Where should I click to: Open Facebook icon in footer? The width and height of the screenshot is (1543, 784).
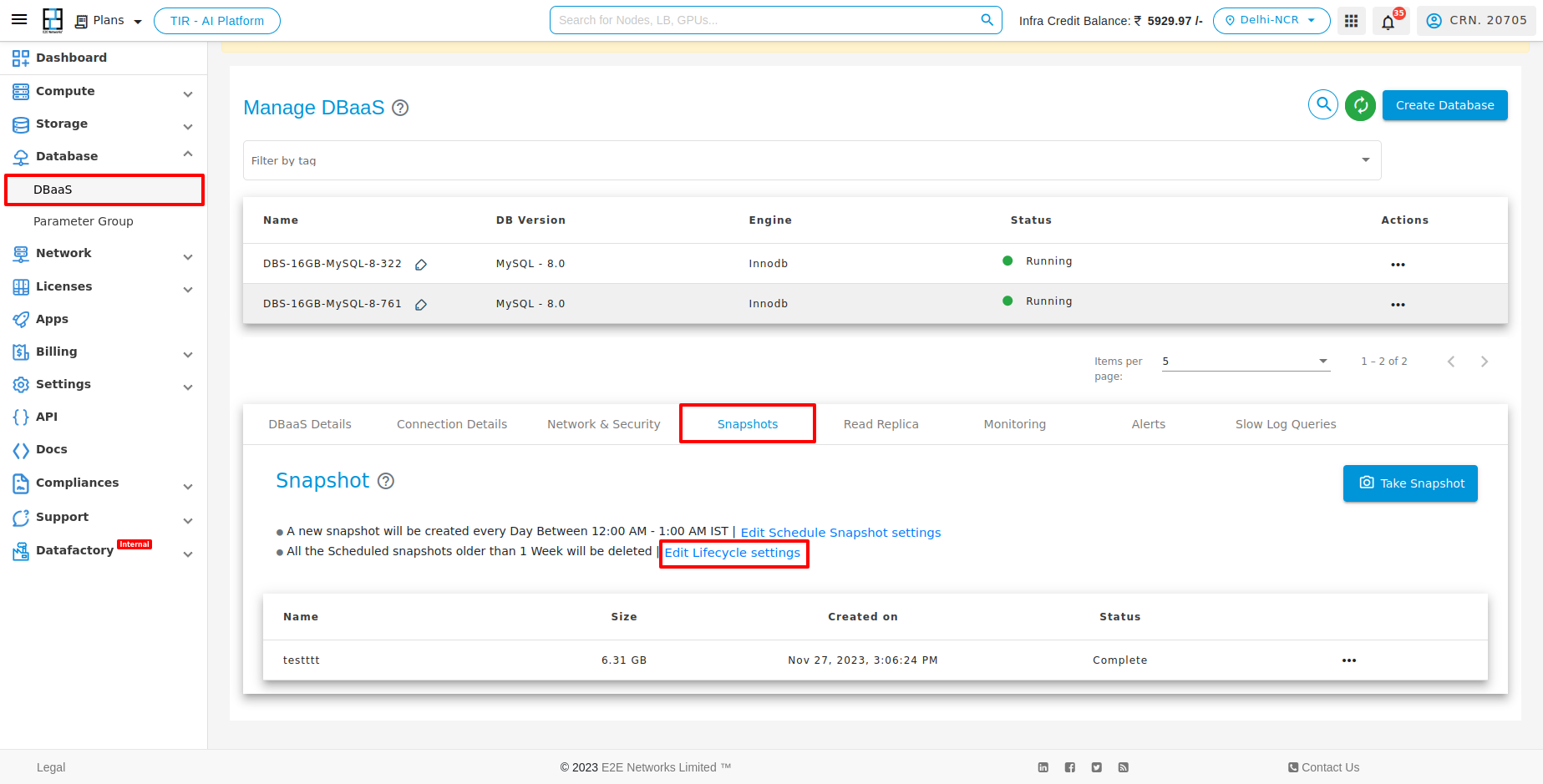coord(1070,767)
